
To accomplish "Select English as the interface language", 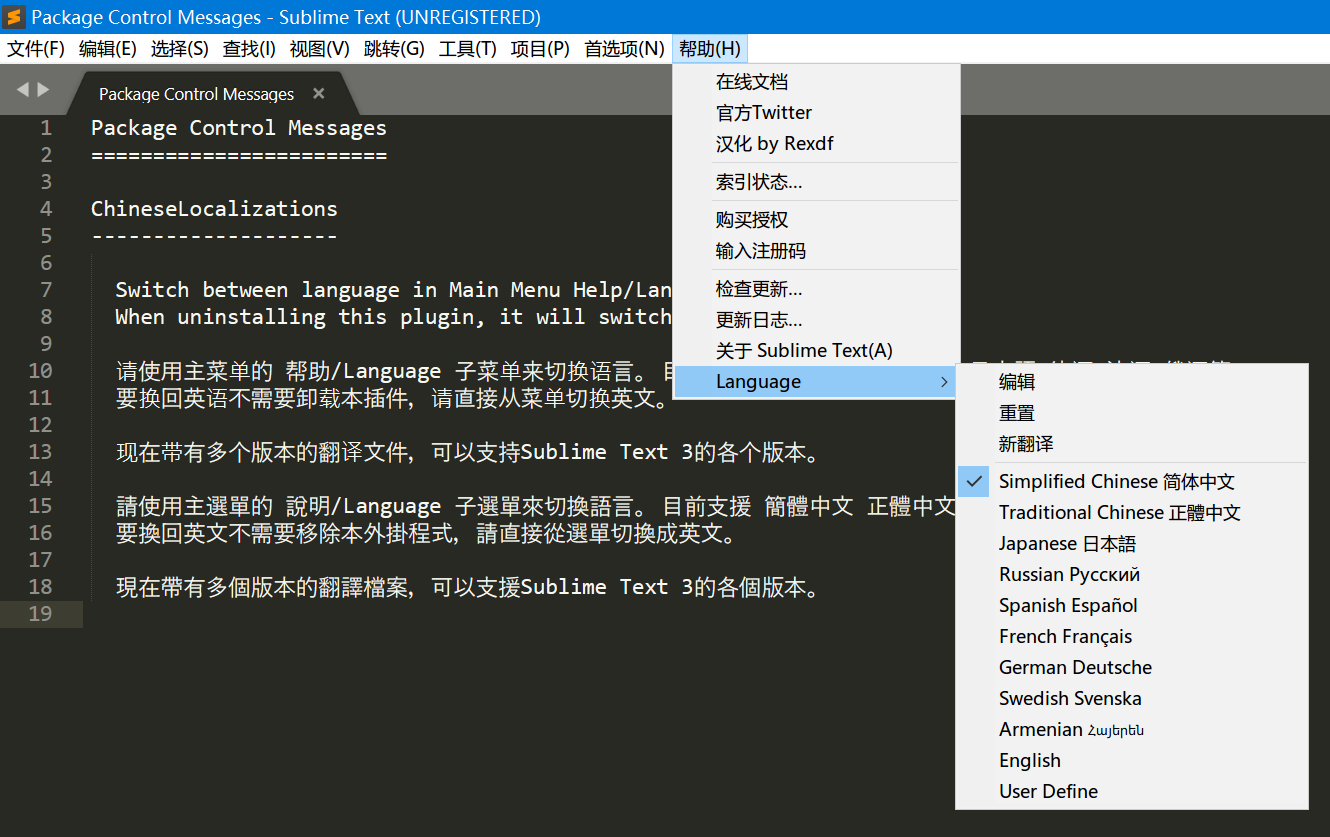I will [1029, 760].
